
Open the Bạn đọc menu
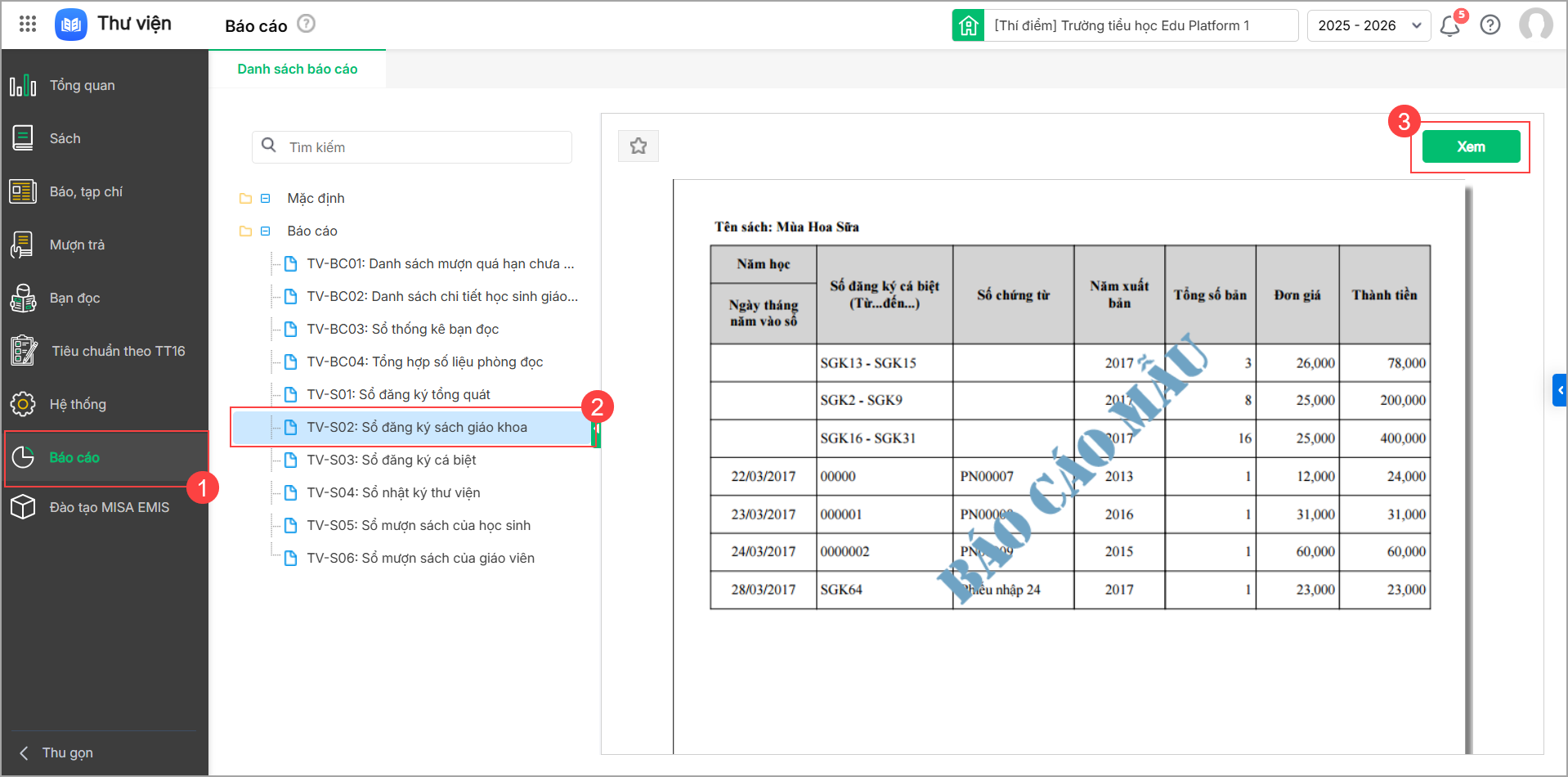tap(105, 298)
